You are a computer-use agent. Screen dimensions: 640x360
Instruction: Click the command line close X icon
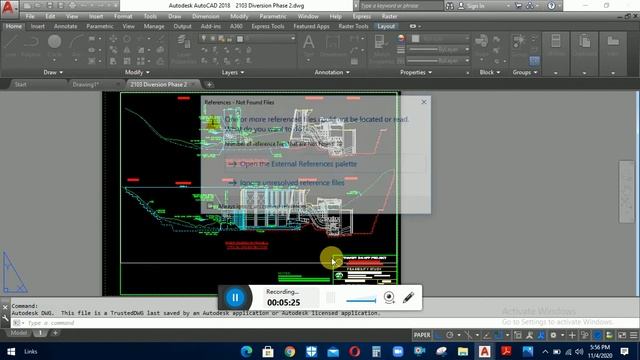tap(5, 307)
